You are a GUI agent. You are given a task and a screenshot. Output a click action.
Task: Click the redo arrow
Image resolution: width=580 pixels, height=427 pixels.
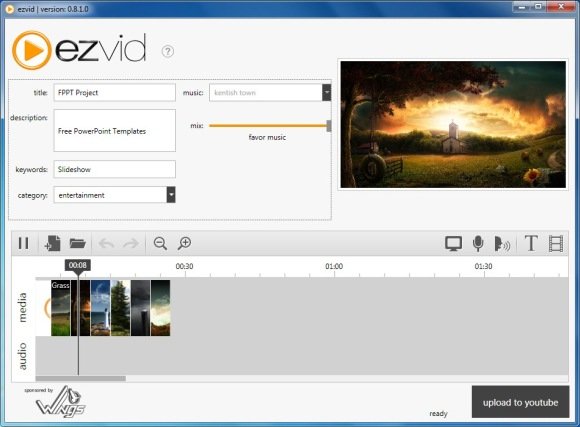pos(131,243)
